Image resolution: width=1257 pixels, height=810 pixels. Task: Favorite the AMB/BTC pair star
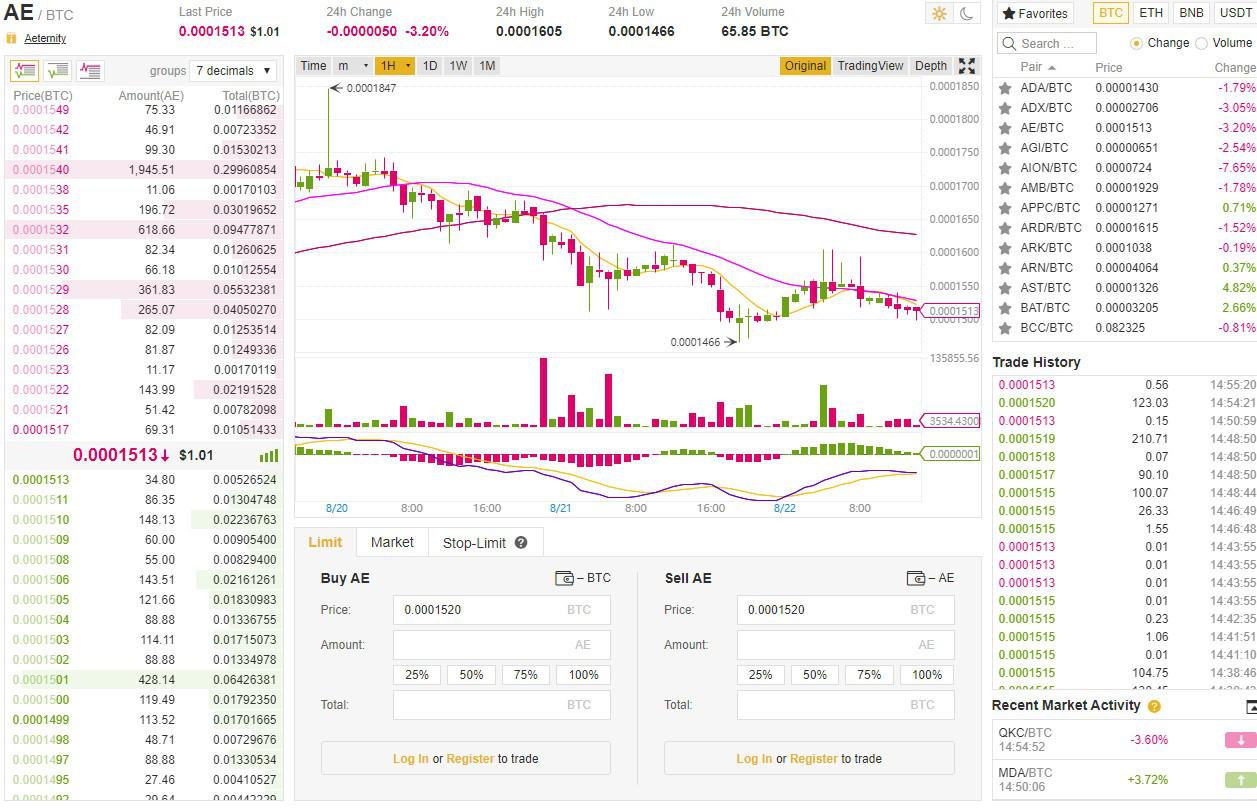click(x=1005, y=188)
